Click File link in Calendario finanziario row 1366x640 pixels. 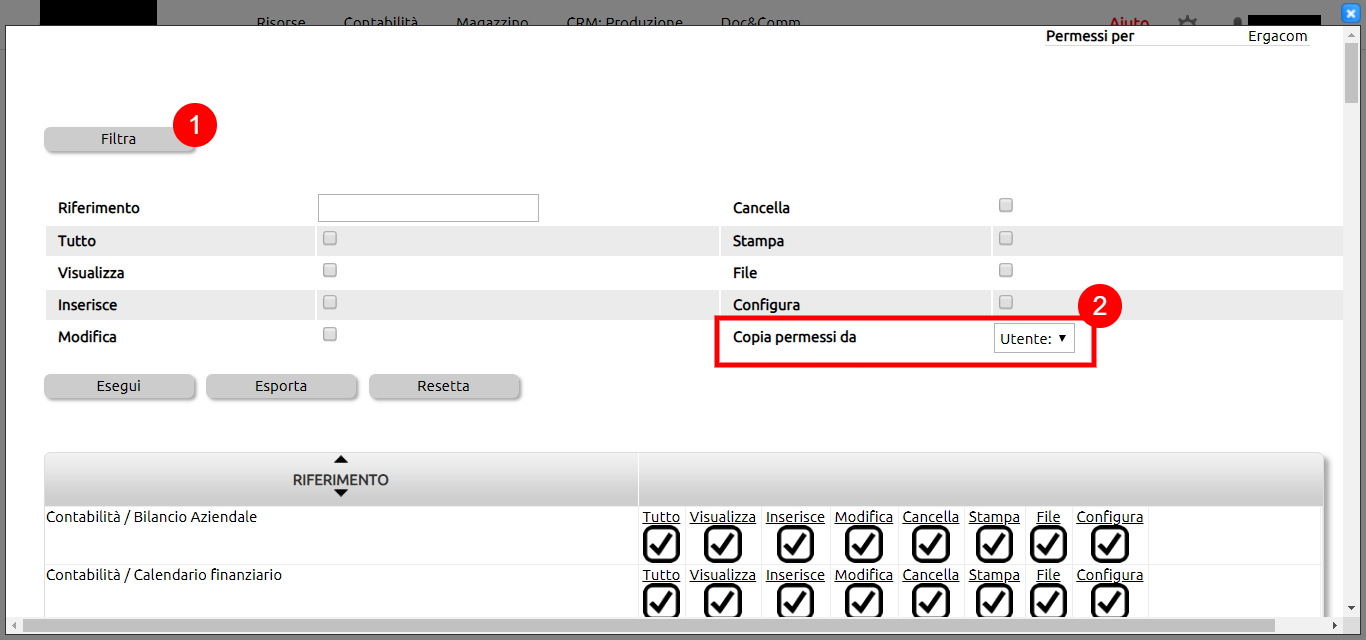pyautogui.click(x=1048, y=575)
